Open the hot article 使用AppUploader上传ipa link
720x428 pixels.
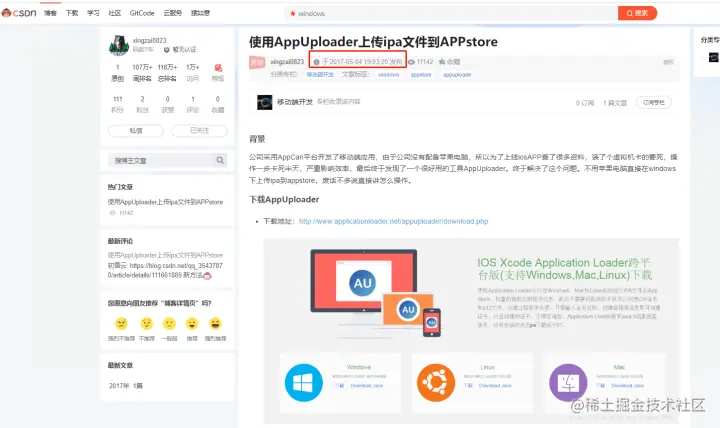click(x=165, y=202)
